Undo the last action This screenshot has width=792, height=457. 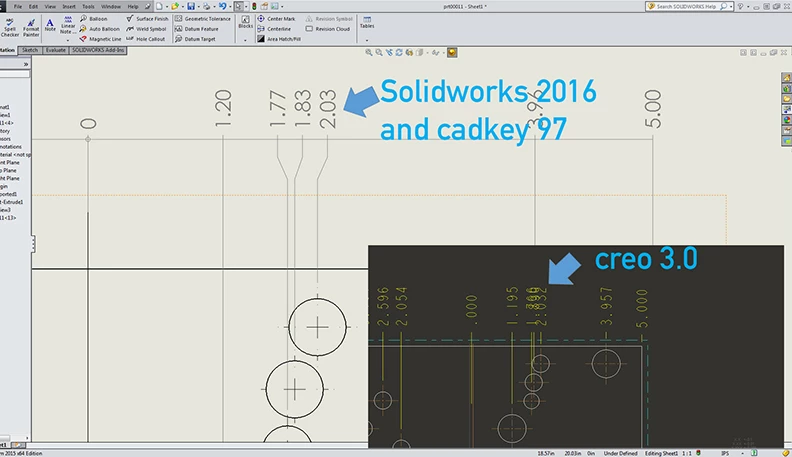click(x=222, y=6)
